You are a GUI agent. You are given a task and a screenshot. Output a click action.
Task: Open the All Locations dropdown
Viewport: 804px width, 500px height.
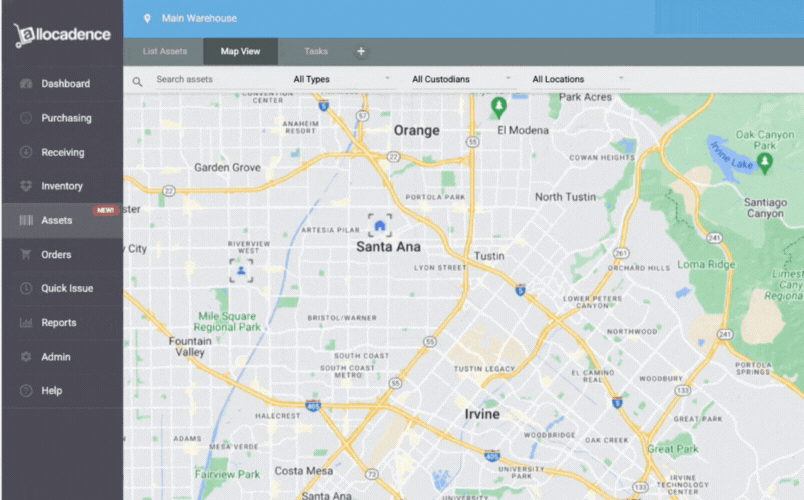(579, 79)
